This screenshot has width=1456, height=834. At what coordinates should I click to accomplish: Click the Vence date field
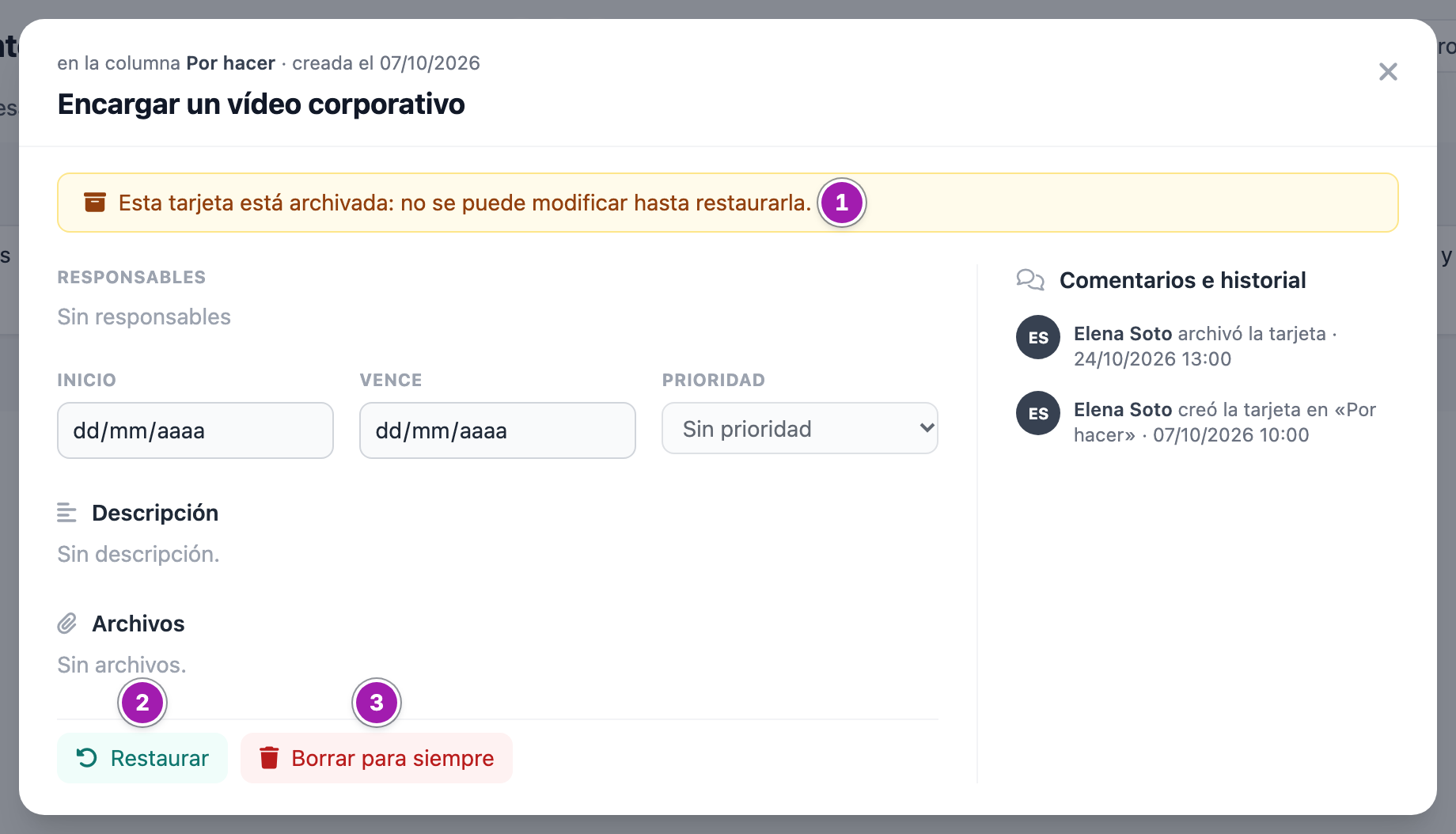(x=498, y=430)
